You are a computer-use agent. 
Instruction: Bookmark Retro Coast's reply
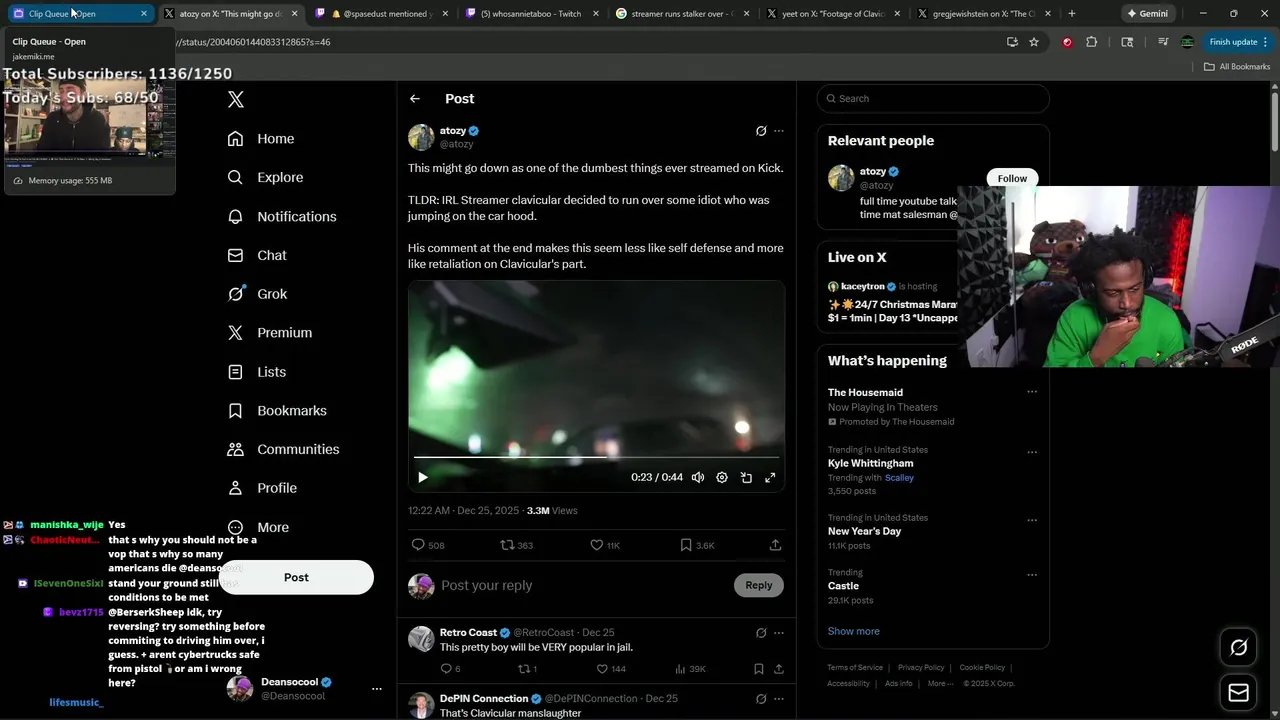coord(759,669)
